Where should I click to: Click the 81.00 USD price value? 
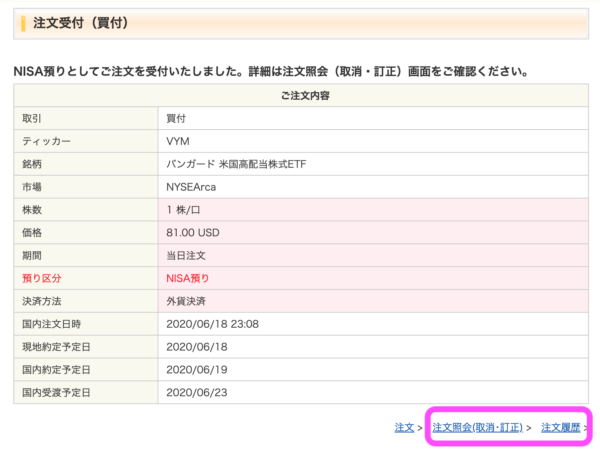[x=192, y=233]
